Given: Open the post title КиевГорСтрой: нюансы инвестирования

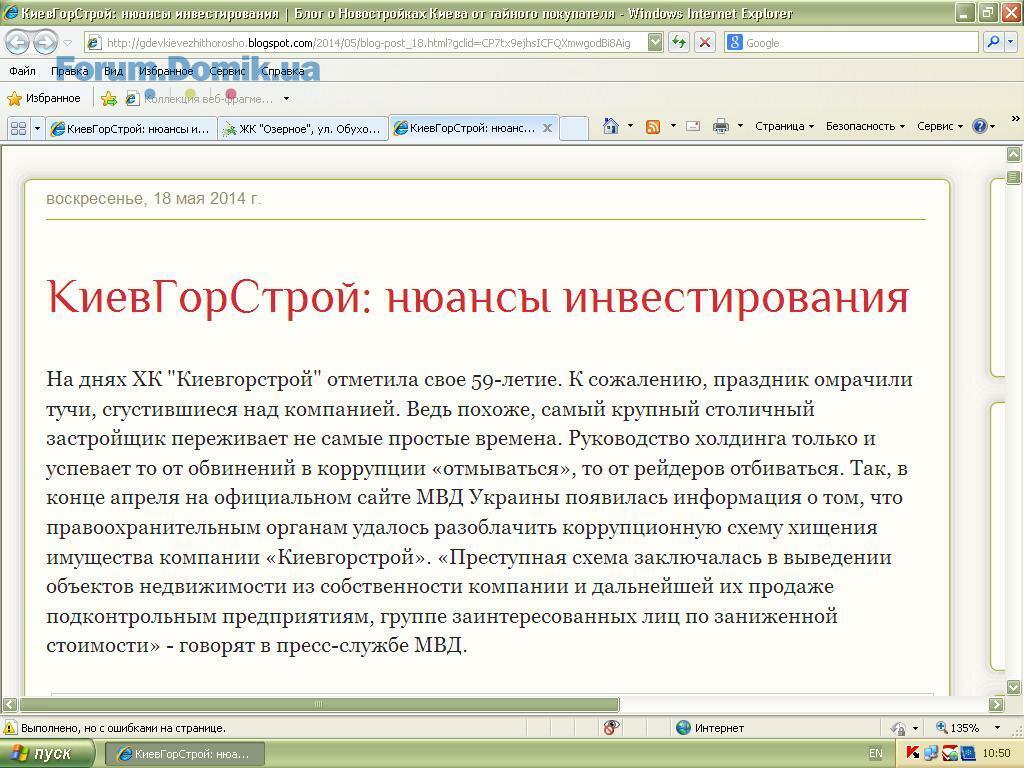Looking at the screenshot, I should click(x=477, y=296).
